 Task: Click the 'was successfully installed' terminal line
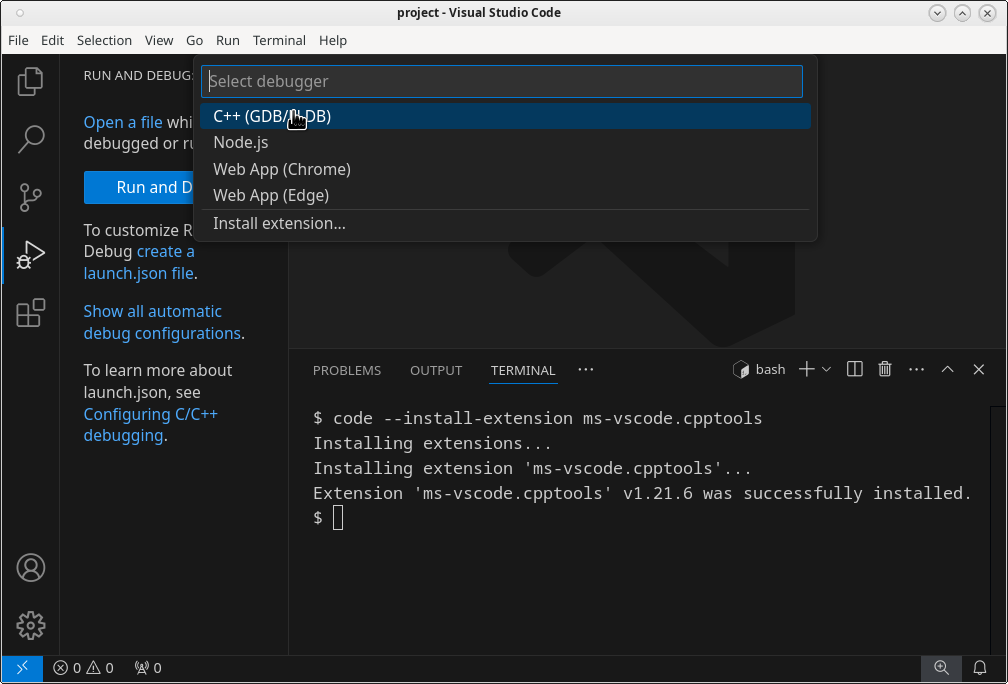[642, 493]
